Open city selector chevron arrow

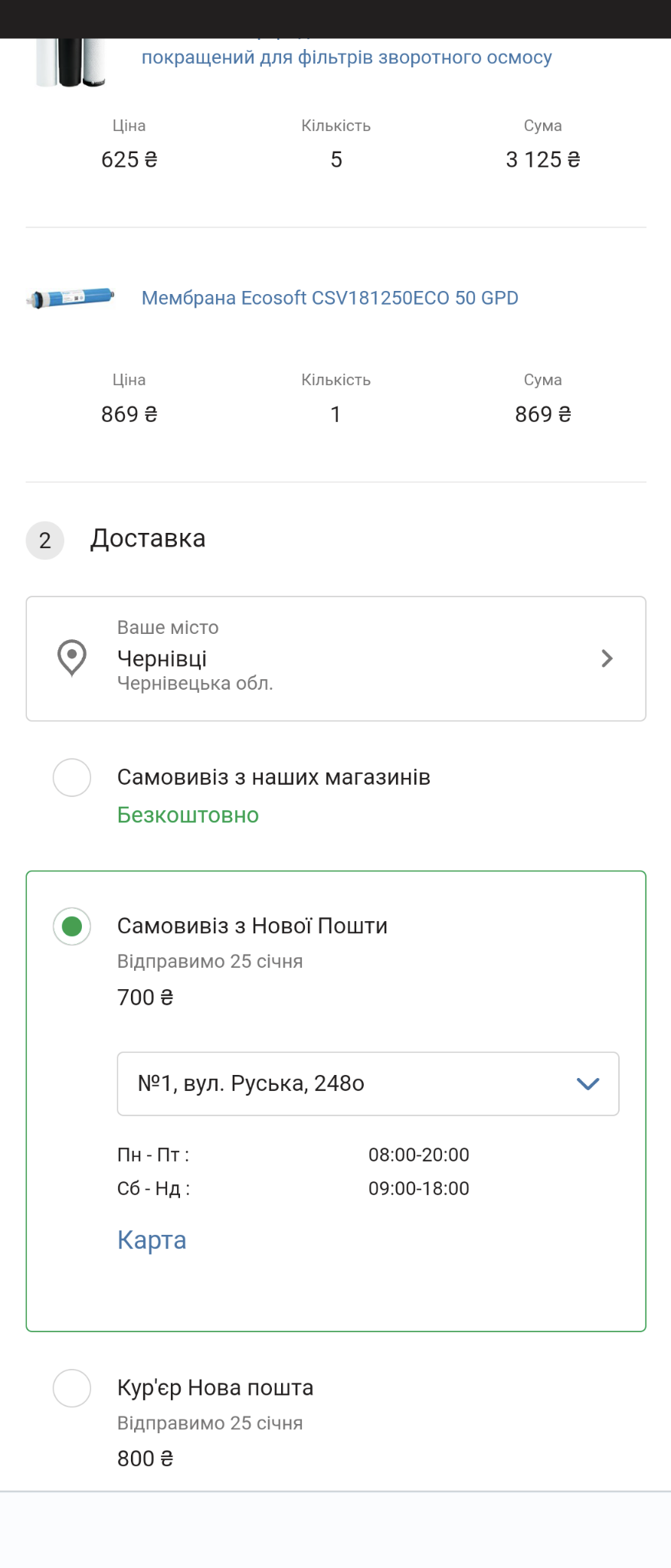[x=607, y=658]
